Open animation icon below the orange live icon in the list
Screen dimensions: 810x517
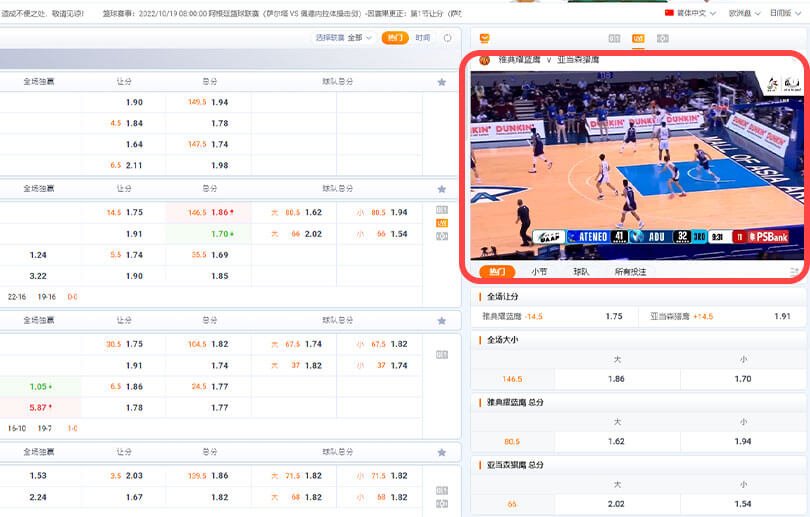click(x=442, y=236)
